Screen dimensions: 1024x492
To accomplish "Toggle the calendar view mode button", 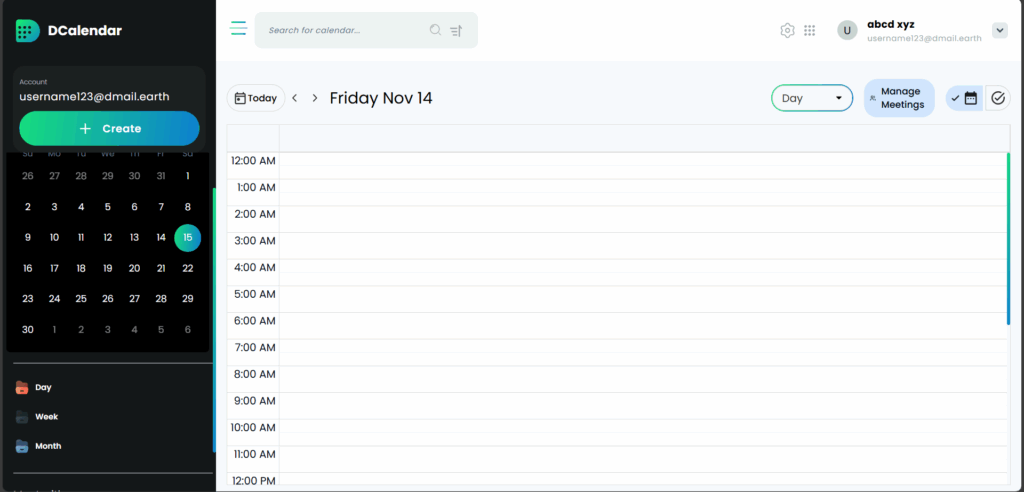I will (x=965, y=98).
